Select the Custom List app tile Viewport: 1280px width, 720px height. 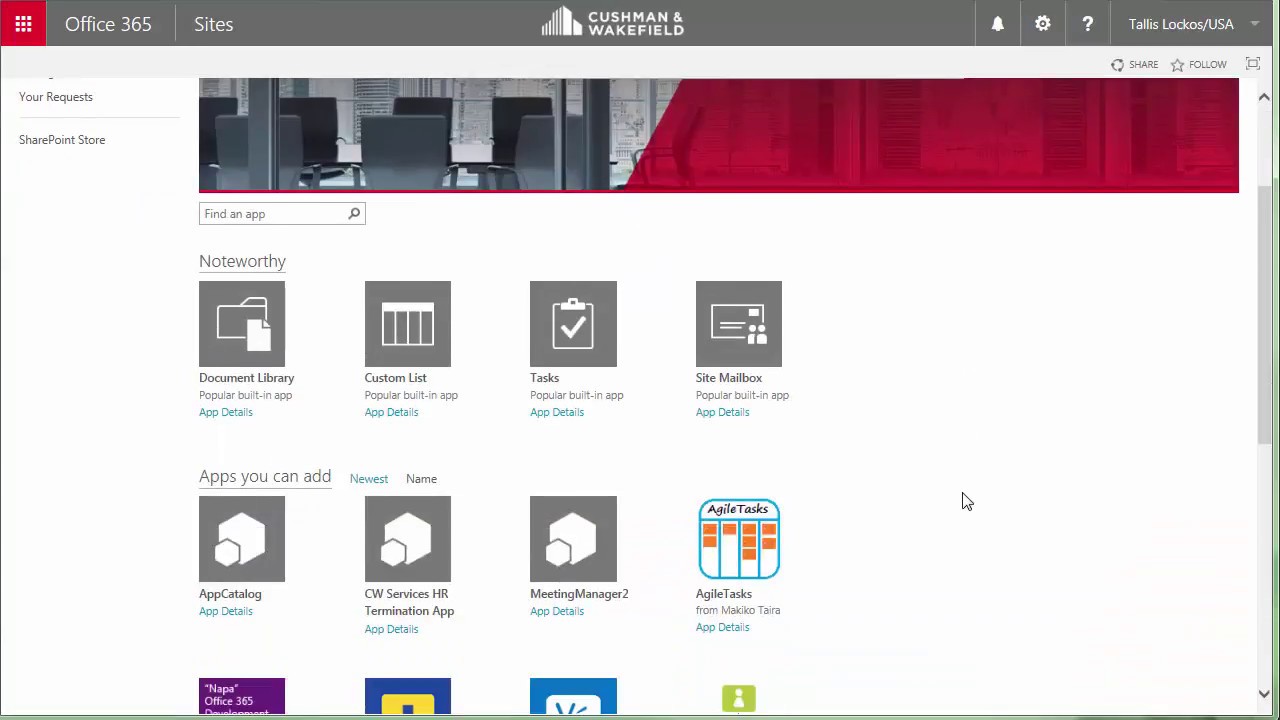(408, 324)
